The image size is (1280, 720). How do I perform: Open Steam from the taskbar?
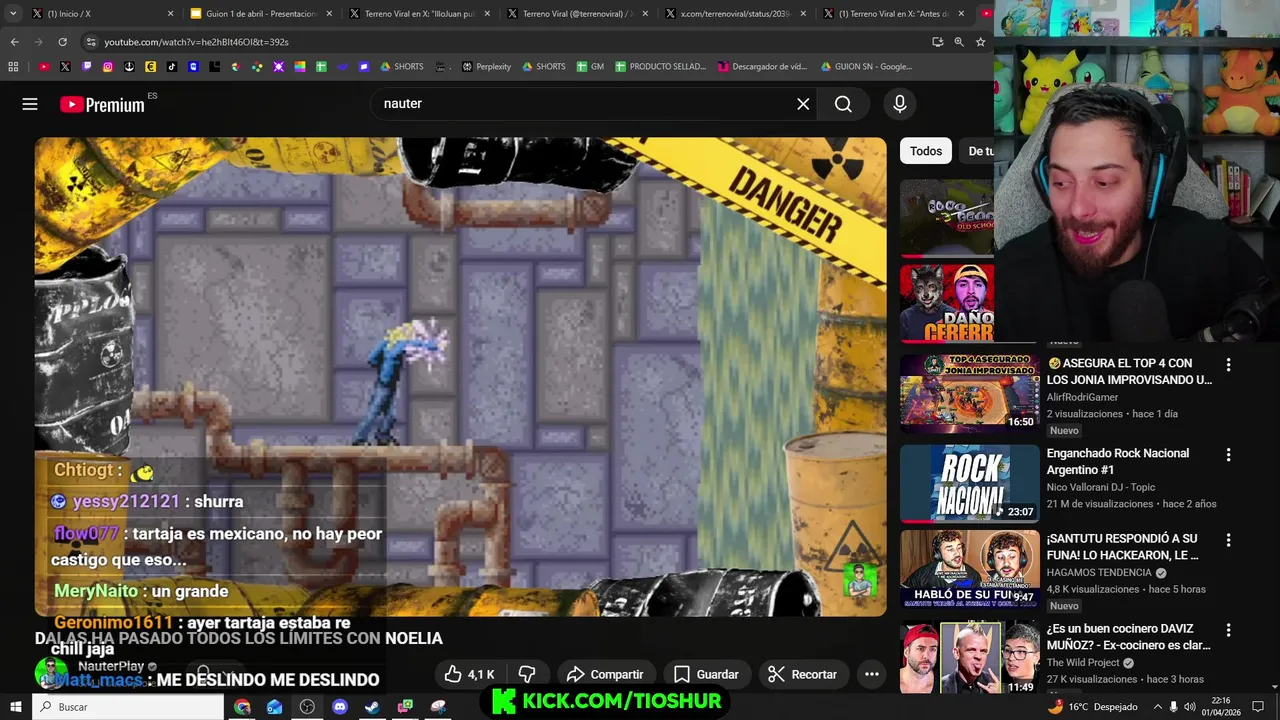click(372, 707)
